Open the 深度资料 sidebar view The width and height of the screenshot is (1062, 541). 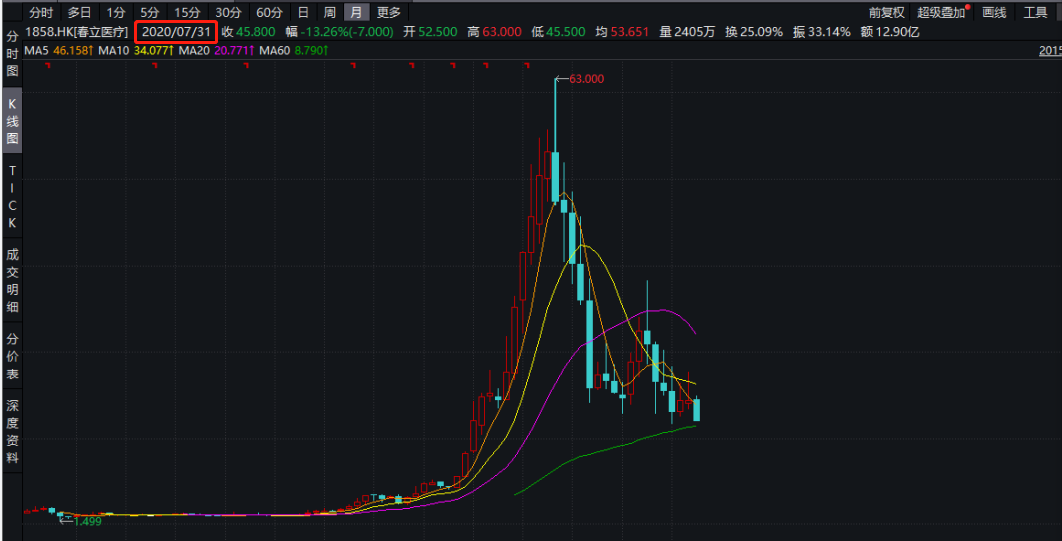pyautogui.click(x=12, y=431)
